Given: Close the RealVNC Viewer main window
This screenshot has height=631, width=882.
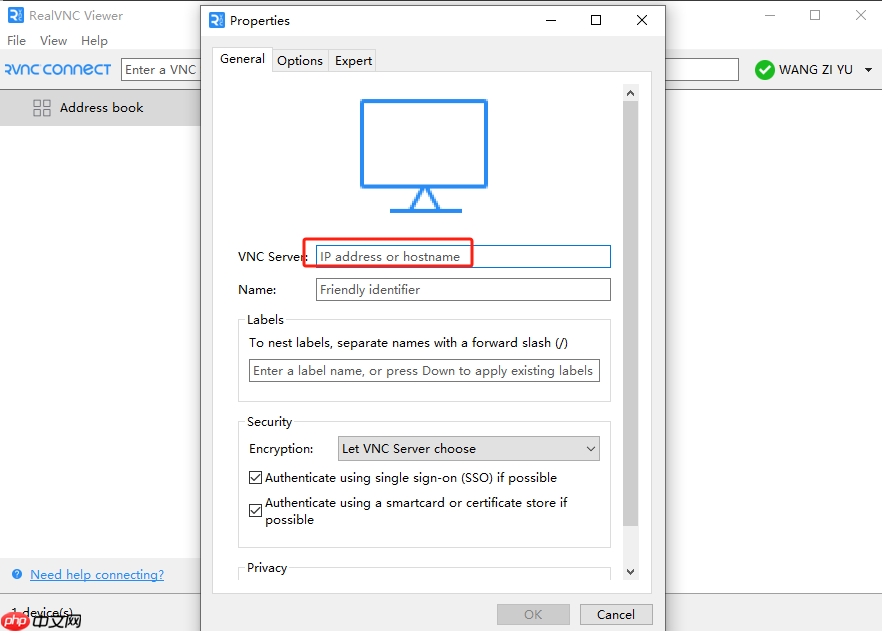Looking at the screenshot, I should point(861,15).
